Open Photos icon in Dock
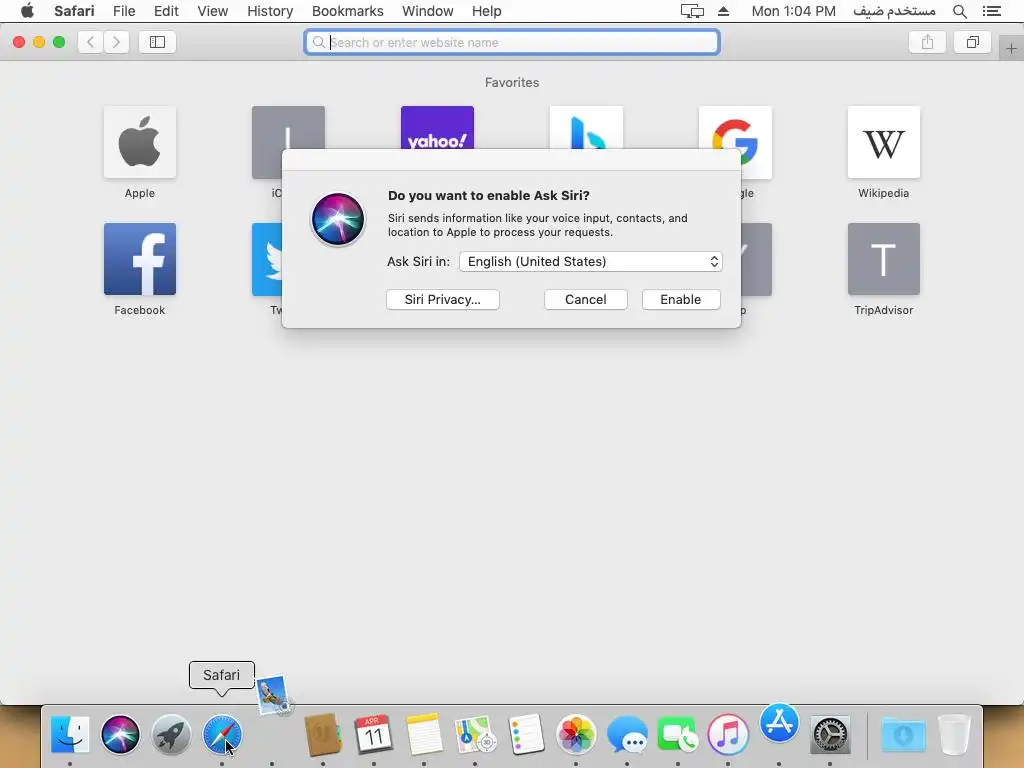Screen dimensions: 1024x768 (576, 734)
